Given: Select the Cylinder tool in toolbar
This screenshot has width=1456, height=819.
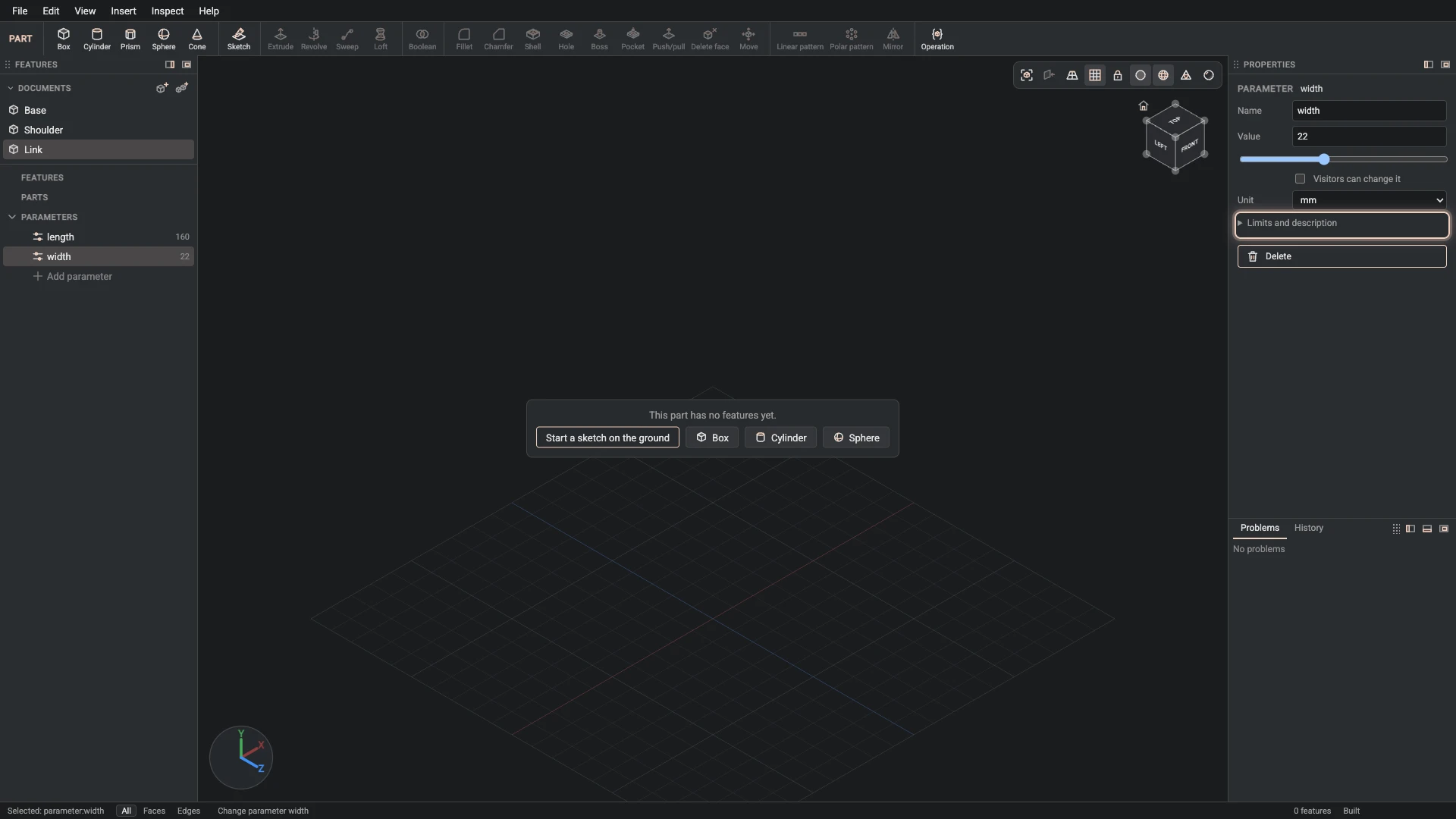Looking at the screenshot, I should [x=97, y=39].
